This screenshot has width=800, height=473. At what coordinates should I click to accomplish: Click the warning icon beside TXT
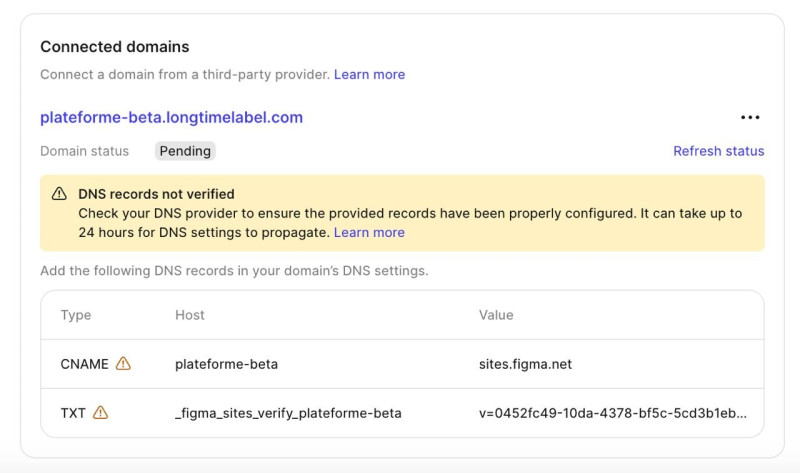point(100,413)
